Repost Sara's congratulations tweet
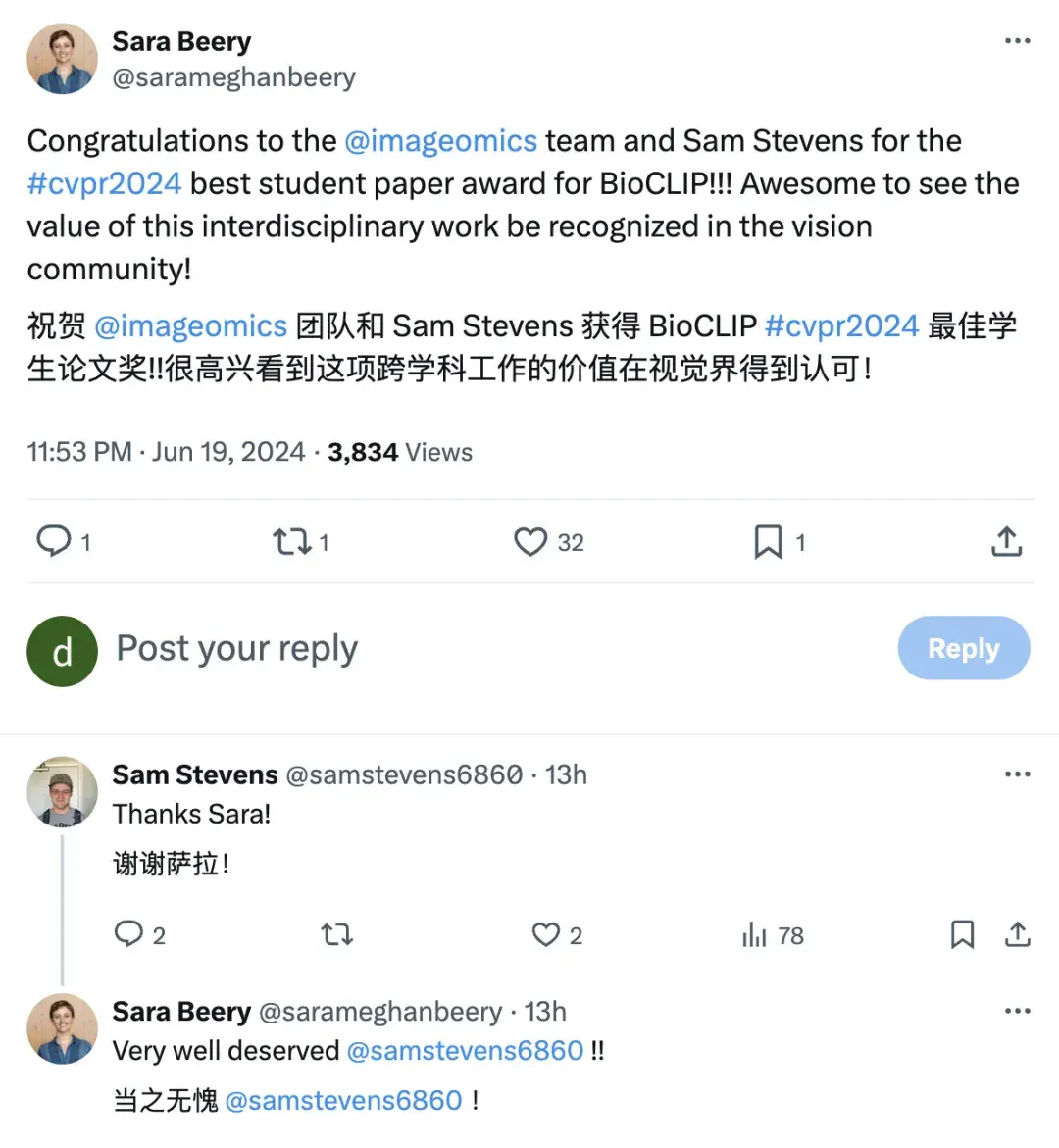The image size is (1059, 1148). 289,540
